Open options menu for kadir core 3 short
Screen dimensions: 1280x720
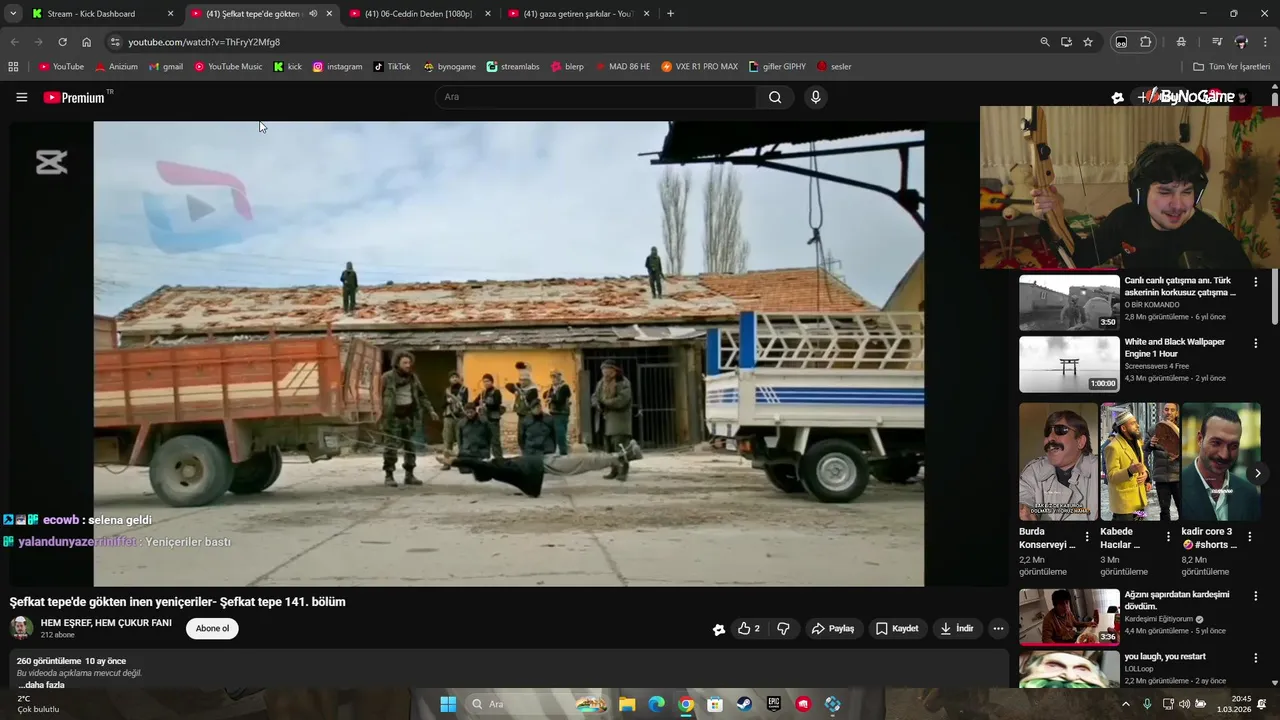[1249, 537]
